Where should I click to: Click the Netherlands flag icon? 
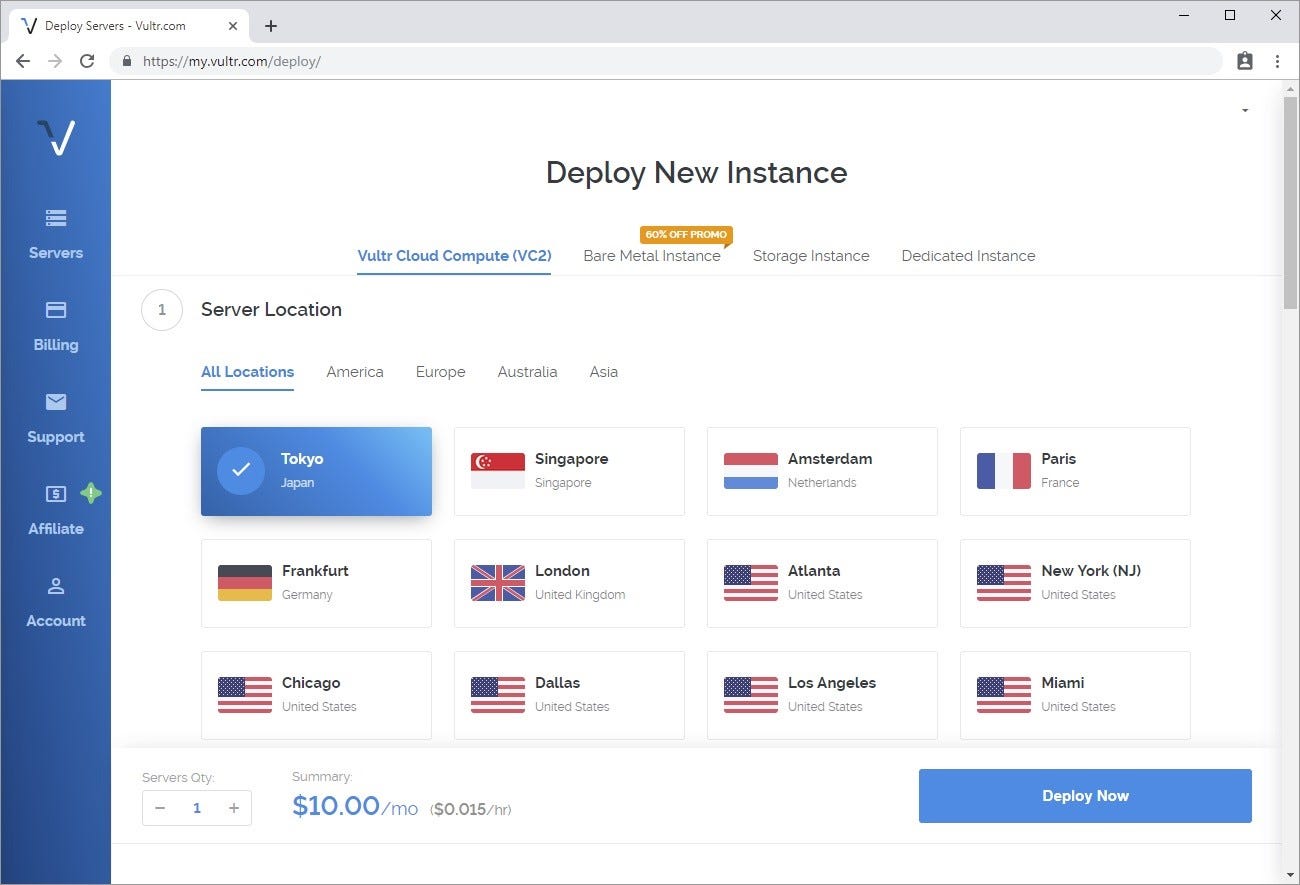pyautogui.click(x=751, y=471)
